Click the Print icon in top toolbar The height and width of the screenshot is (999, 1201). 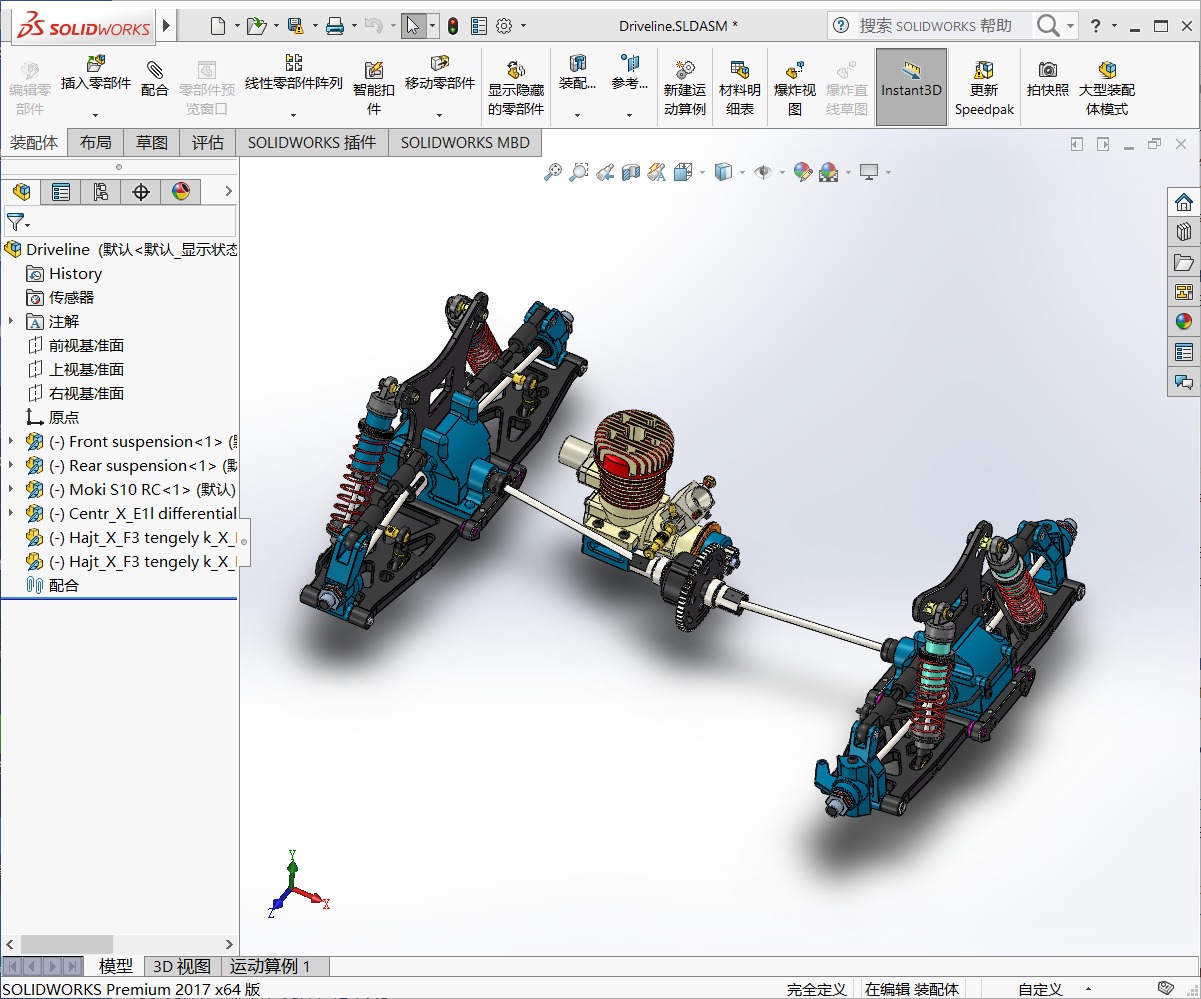[x=335, y=26]
